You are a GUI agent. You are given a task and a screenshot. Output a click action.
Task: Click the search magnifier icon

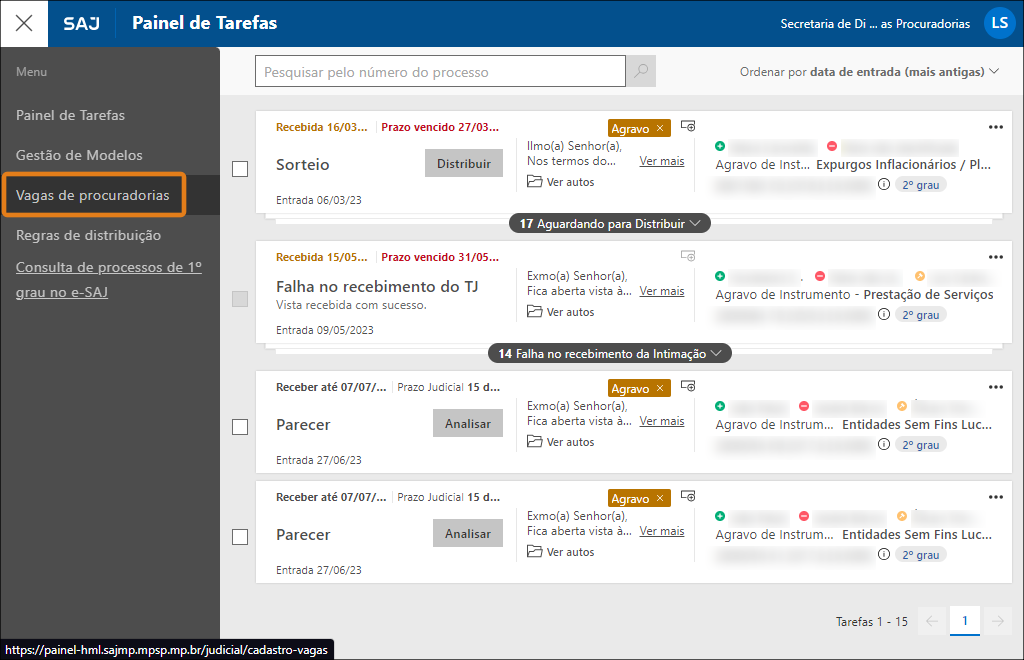click(x=640, y=72)
